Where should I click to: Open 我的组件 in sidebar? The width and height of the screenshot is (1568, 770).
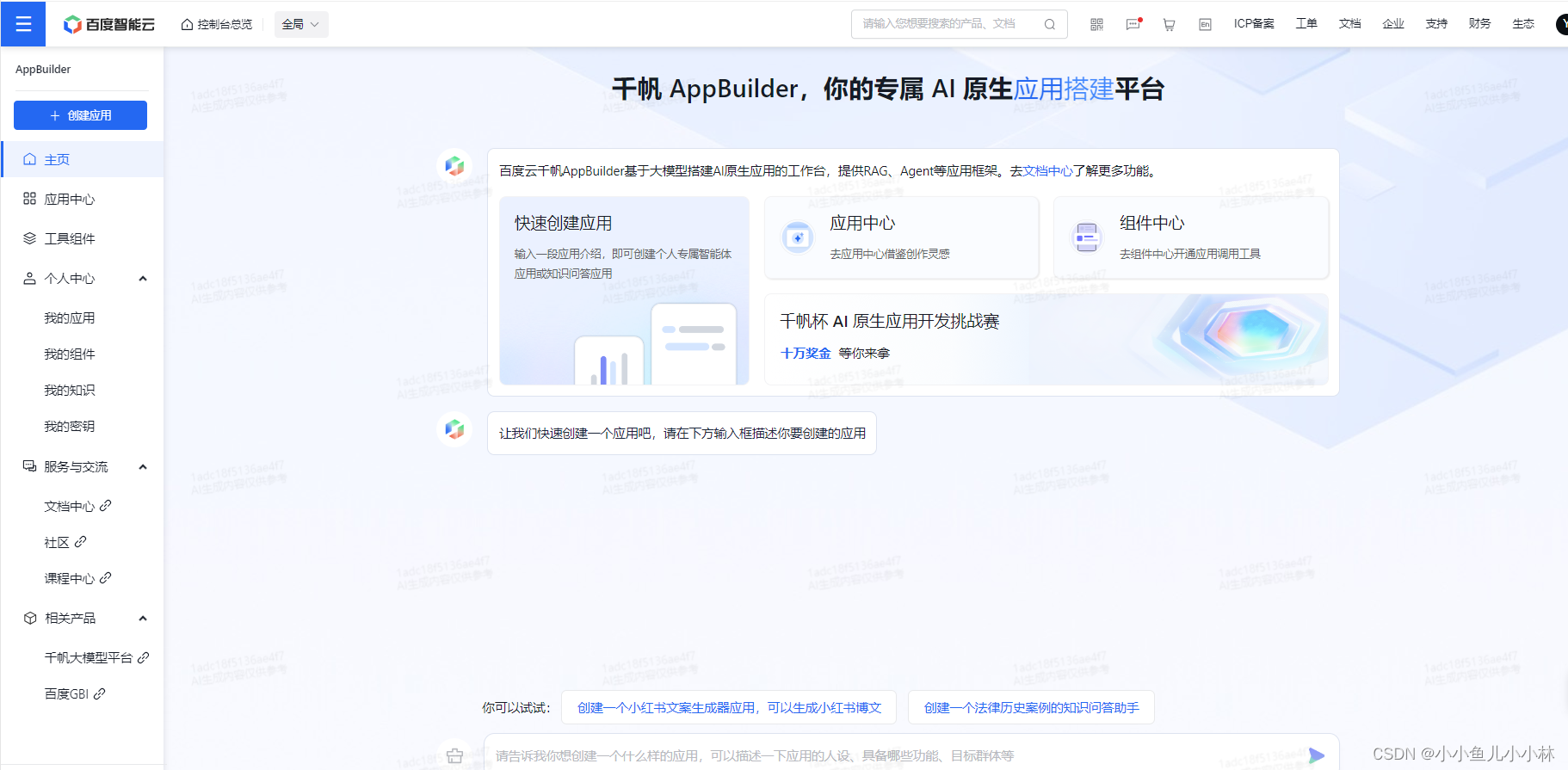(x=70, y=354)
